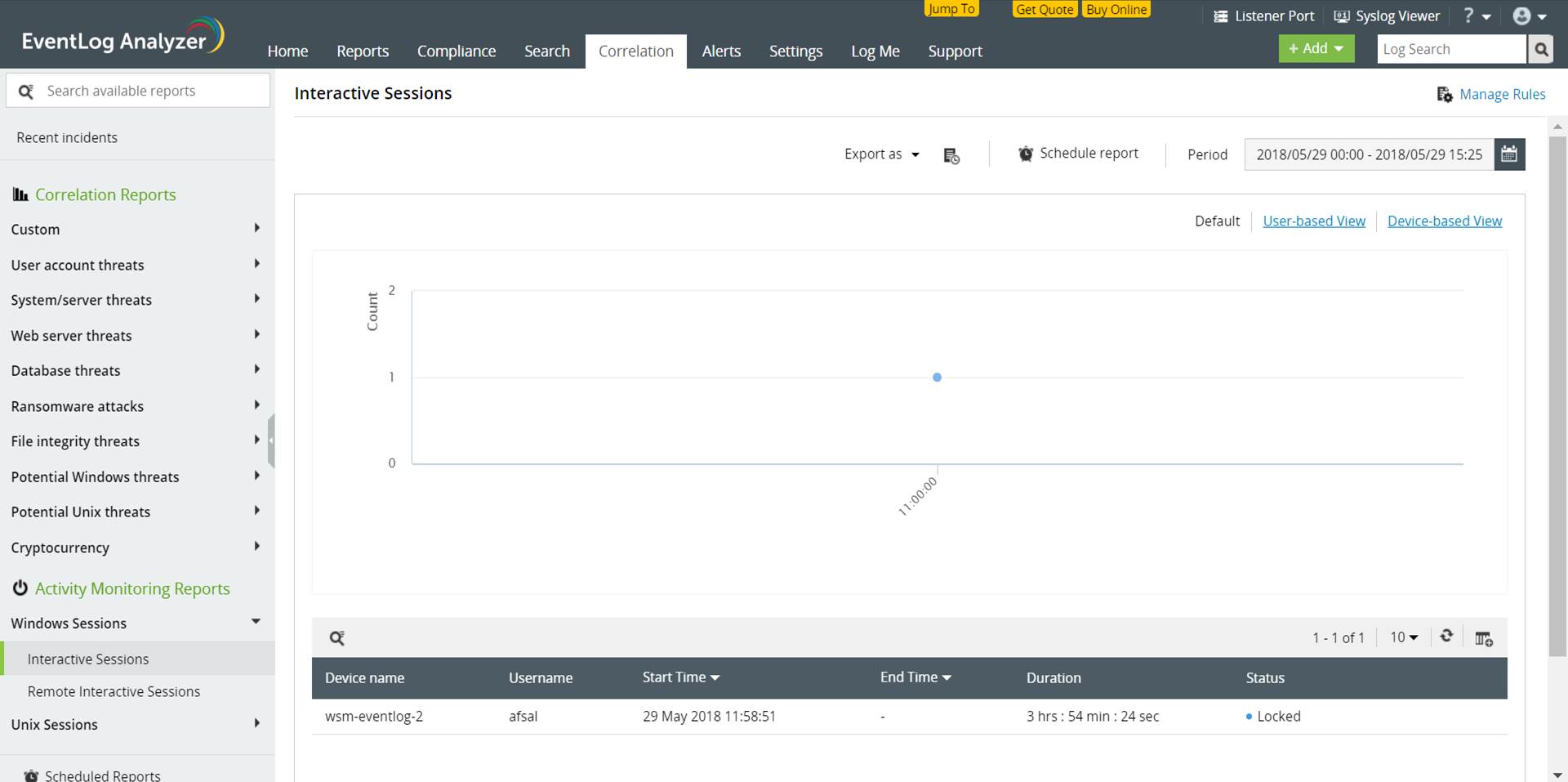
Task: Open the user account profile icon
Action: [1529, 16]
